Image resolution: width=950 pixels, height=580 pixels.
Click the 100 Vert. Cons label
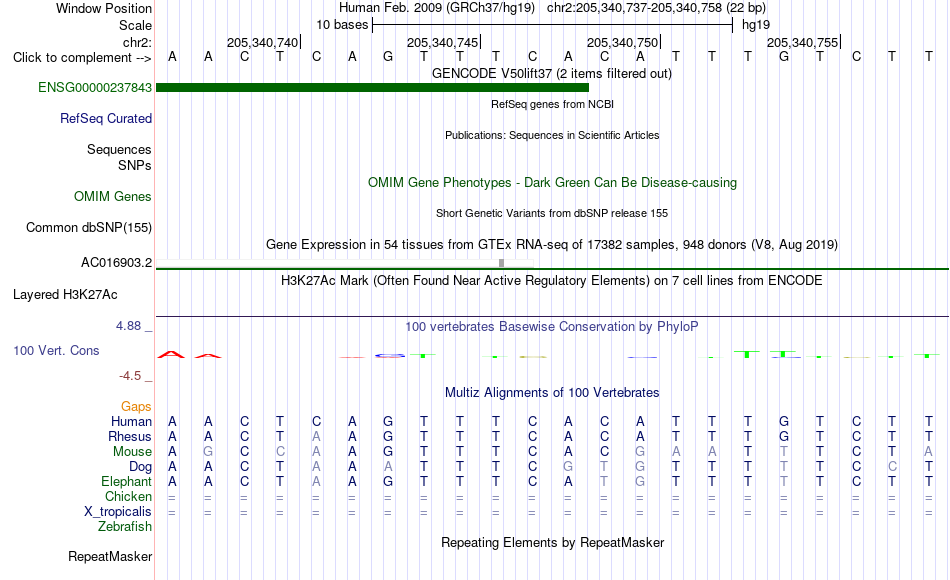[56, 350]
